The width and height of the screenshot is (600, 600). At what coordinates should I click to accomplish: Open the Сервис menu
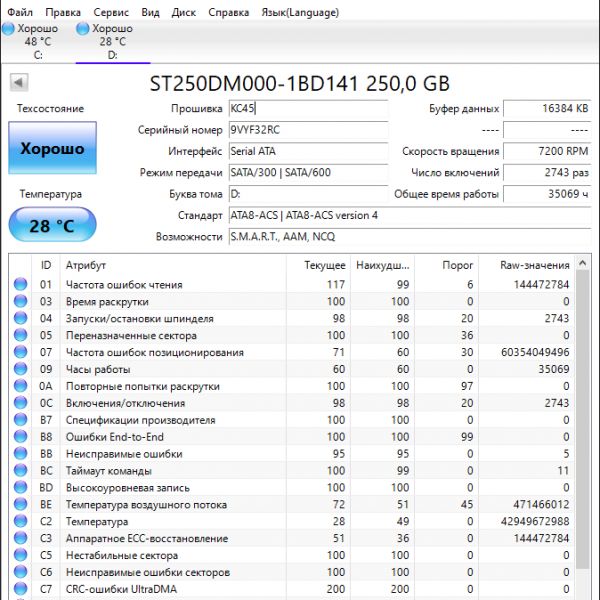(x=111, y=12)
